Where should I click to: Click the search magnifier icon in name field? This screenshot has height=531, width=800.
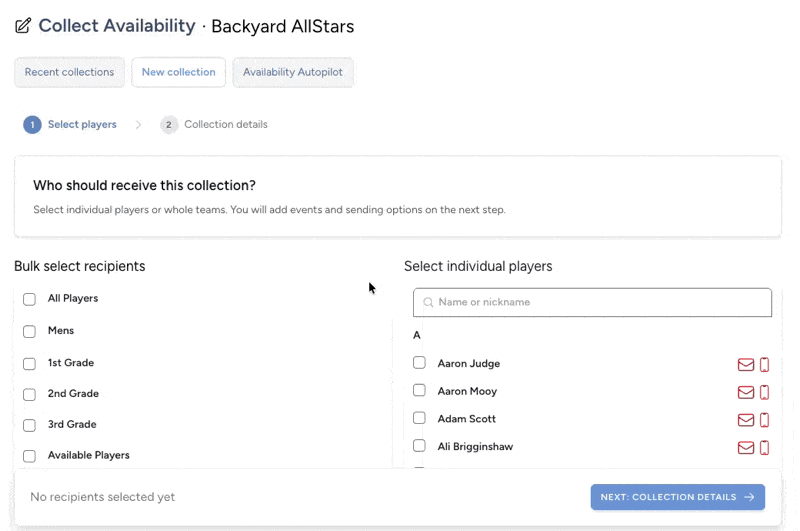428,302
